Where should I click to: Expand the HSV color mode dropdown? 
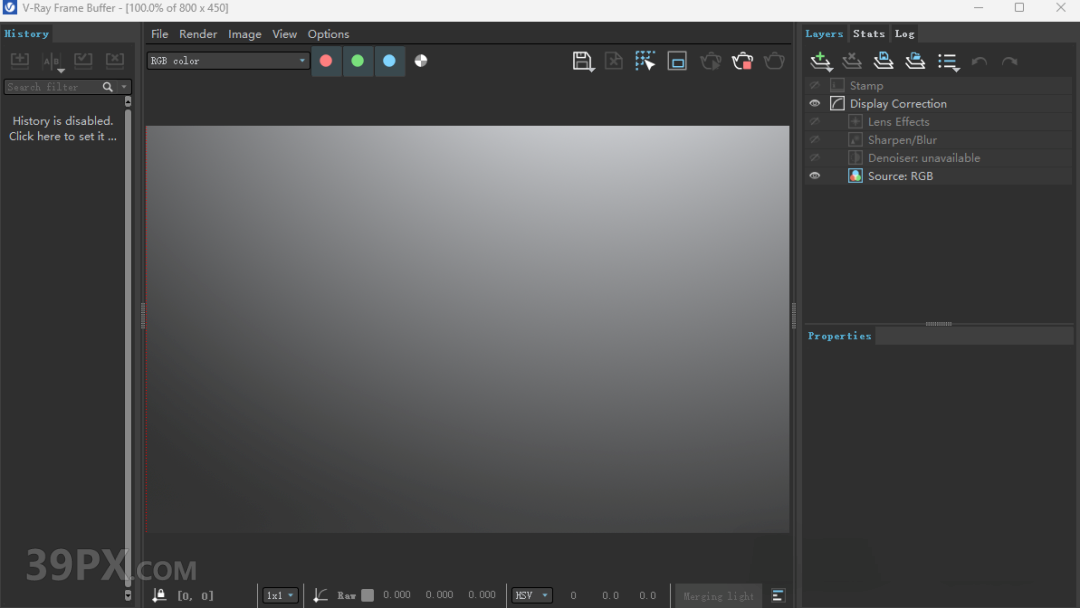pyautogui.click(x=532, y=595)
